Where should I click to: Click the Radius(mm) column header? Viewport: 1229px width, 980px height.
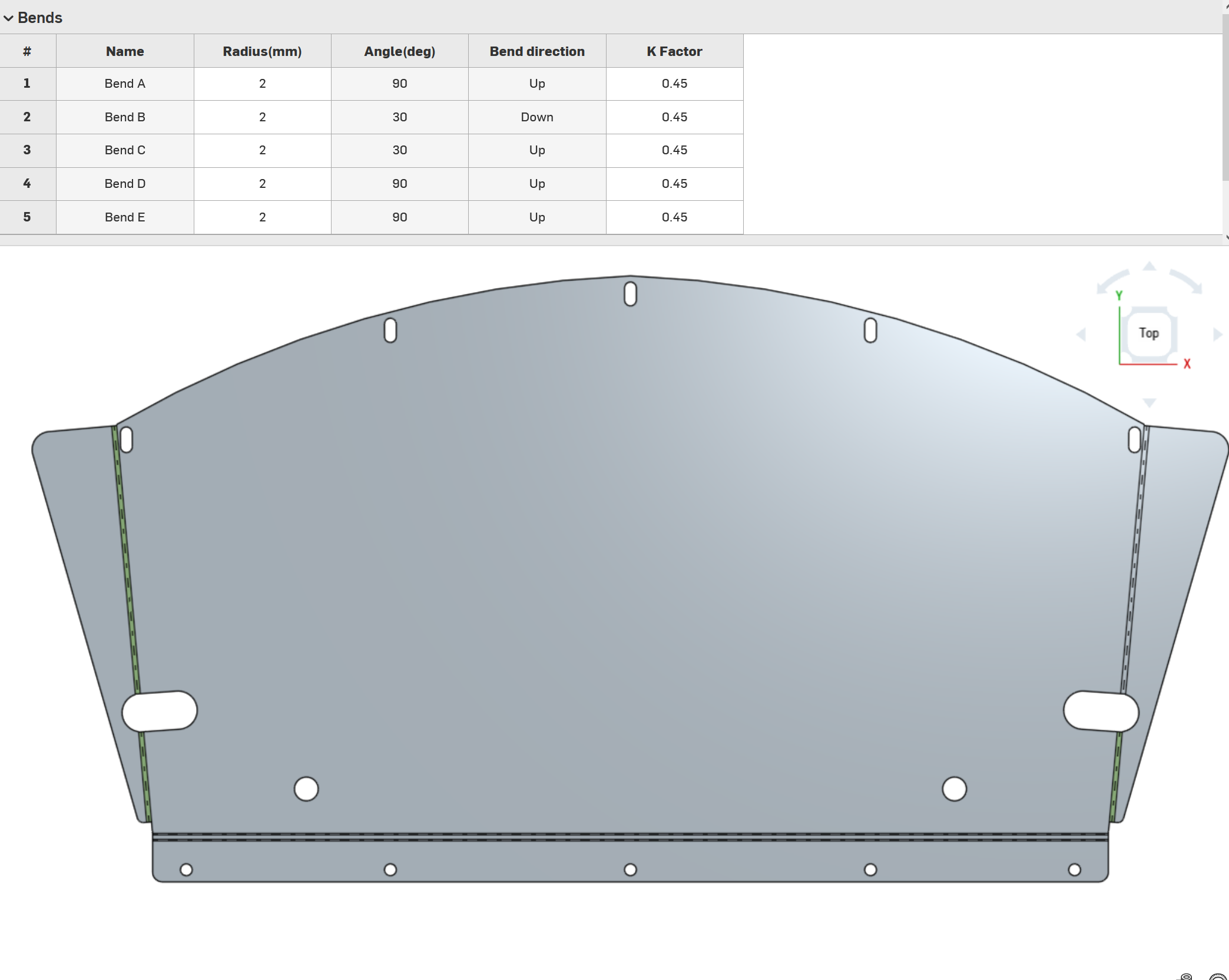(x=262, y=51)
